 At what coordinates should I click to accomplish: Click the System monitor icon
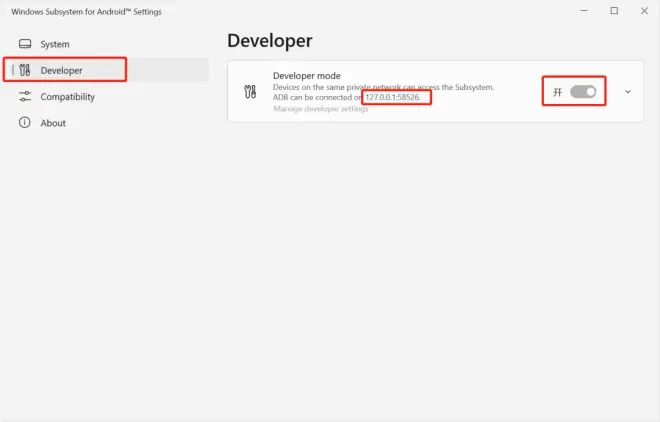tap(25, 44)
